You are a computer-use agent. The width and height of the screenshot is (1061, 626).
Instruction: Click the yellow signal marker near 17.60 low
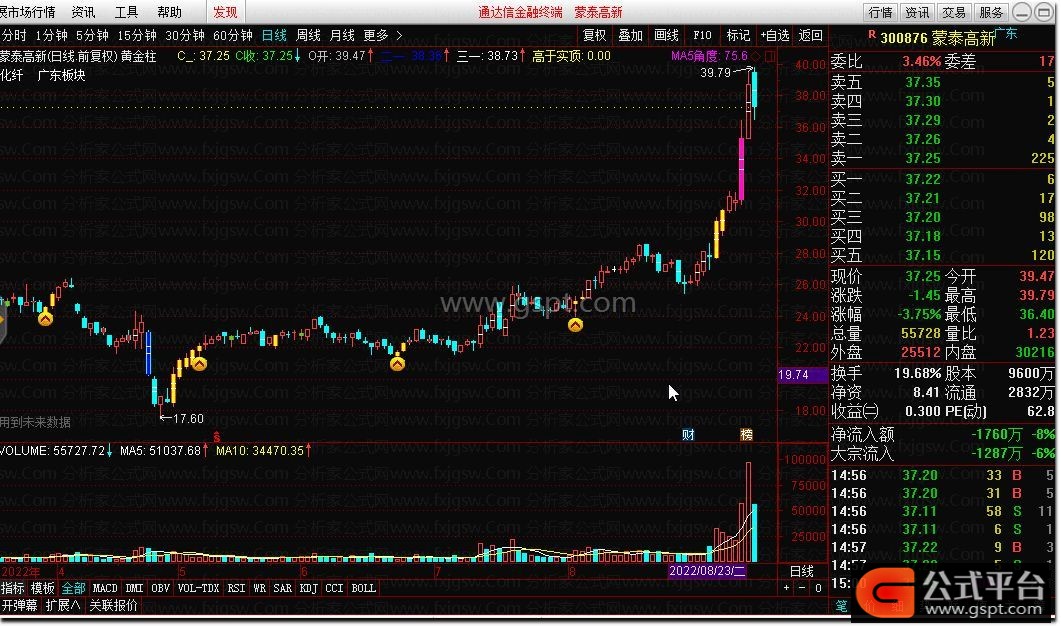[199, 363]
